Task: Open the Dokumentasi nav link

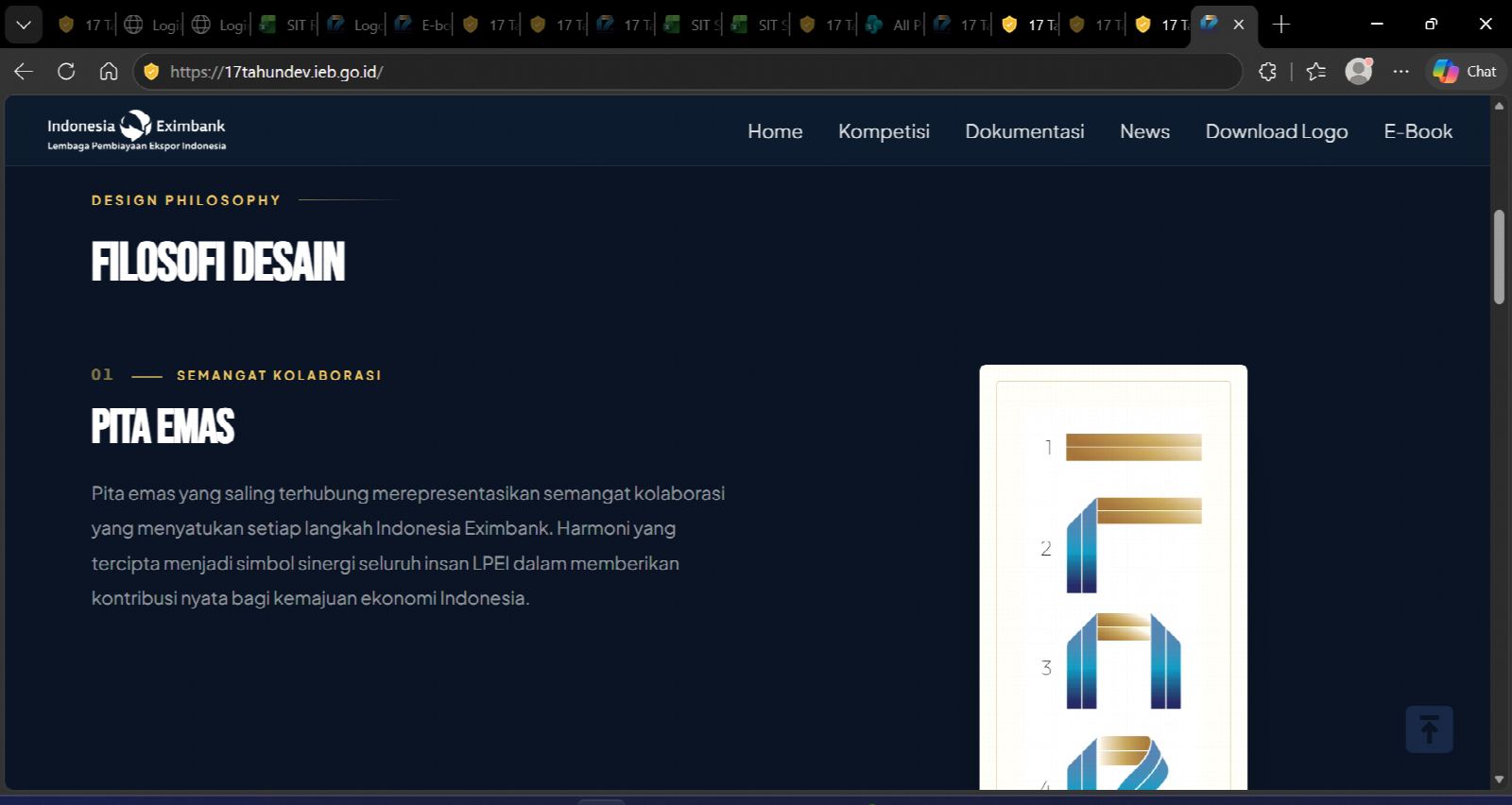Action: [1024, 131]
